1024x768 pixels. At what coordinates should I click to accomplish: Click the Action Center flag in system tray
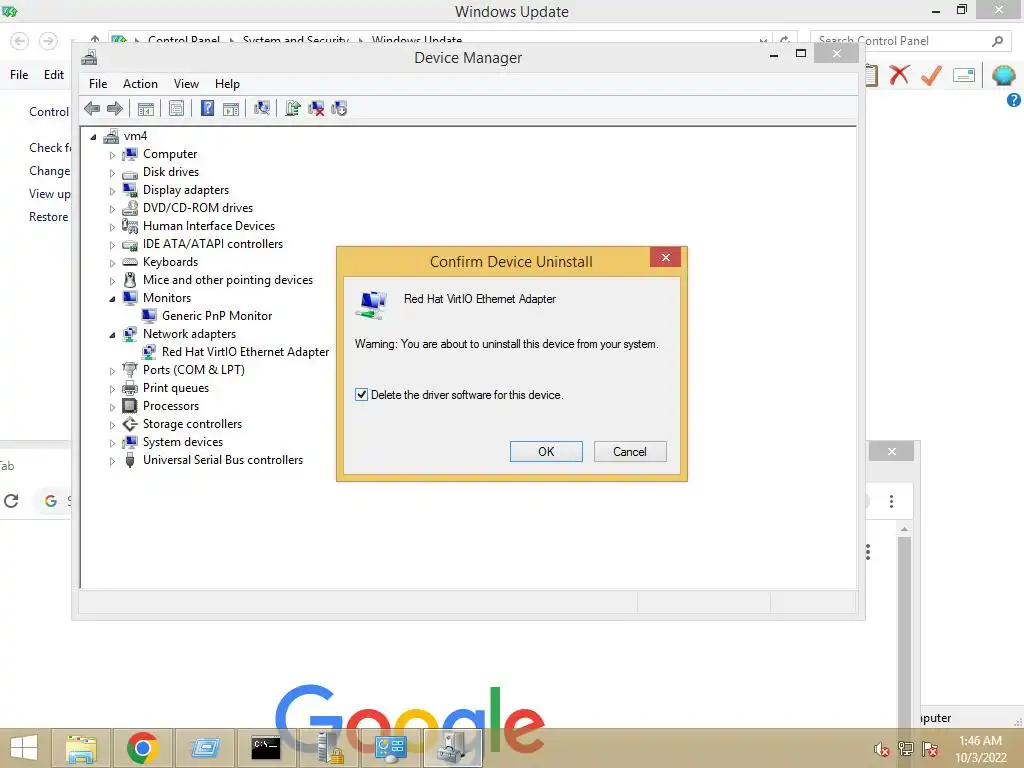[x=930, y=748]
